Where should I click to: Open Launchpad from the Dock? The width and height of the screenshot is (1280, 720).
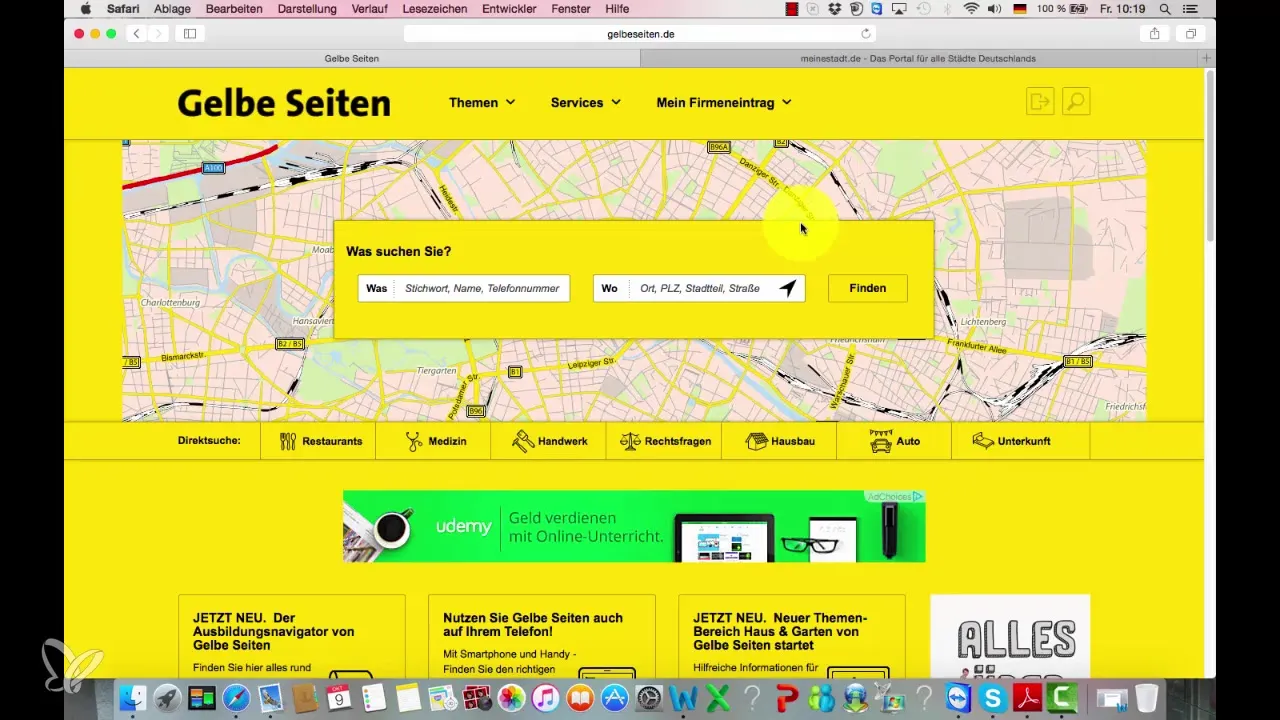(x=167, y=697)
